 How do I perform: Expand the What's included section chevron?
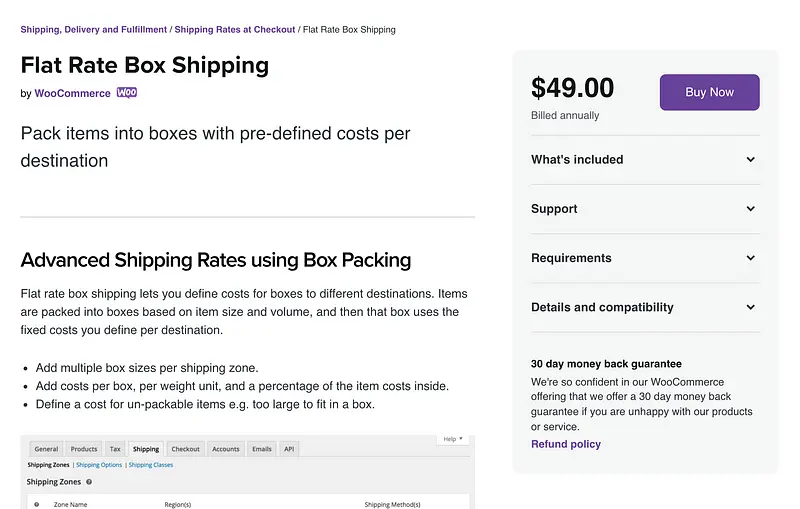coord(751,160)
